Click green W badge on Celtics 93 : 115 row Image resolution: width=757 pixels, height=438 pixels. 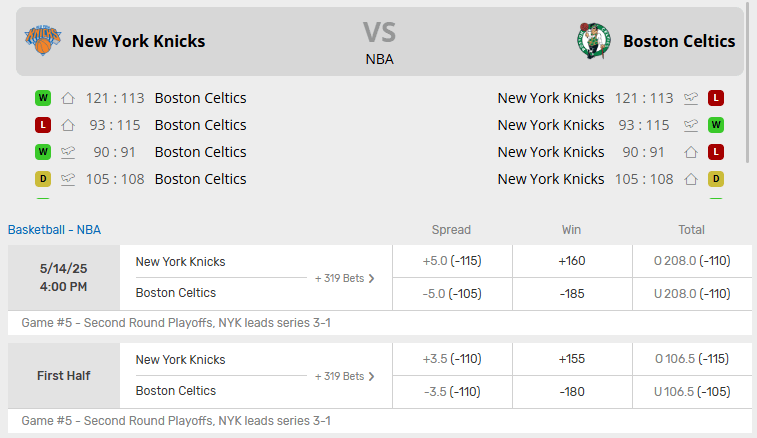[x=716, y=125]
